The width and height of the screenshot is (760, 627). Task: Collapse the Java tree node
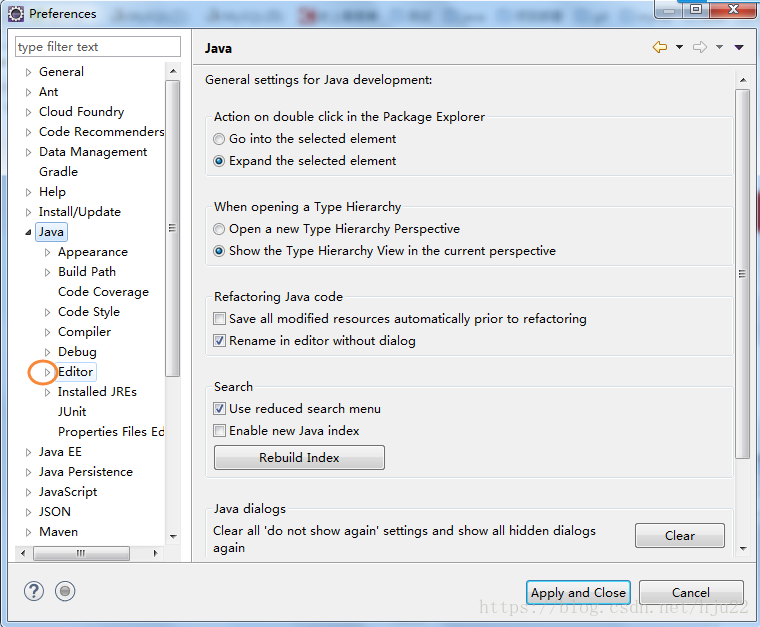click(28, 232)
